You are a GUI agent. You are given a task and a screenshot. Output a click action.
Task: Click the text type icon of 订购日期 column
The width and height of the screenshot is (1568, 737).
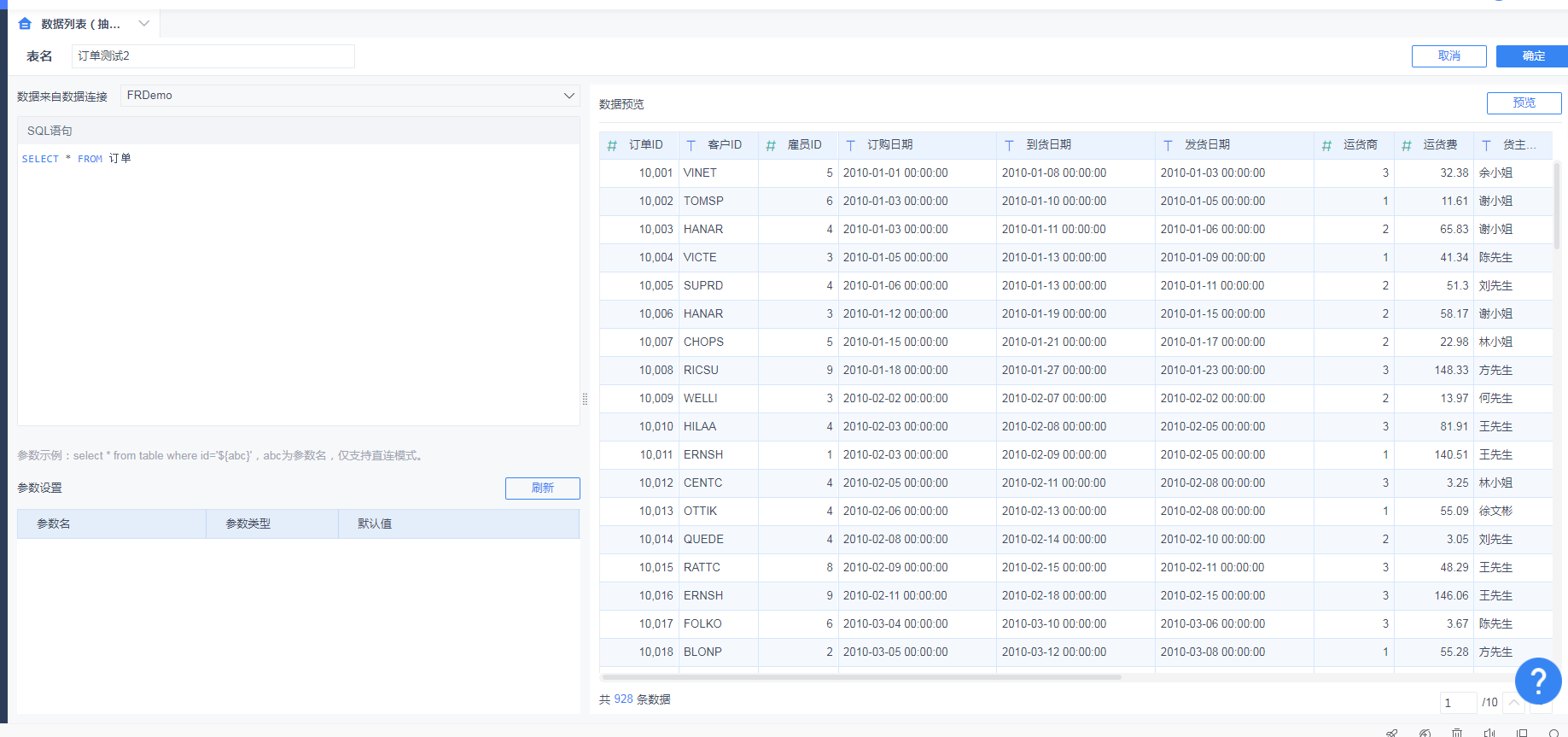(851, 145)
